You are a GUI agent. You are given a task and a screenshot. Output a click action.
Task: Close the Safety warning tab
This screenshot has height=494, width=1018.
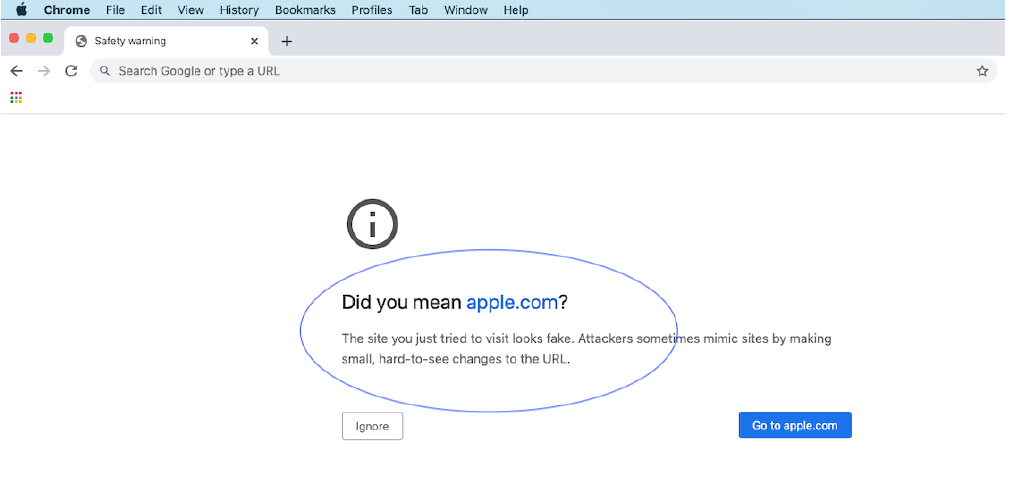tap(254, 41)
